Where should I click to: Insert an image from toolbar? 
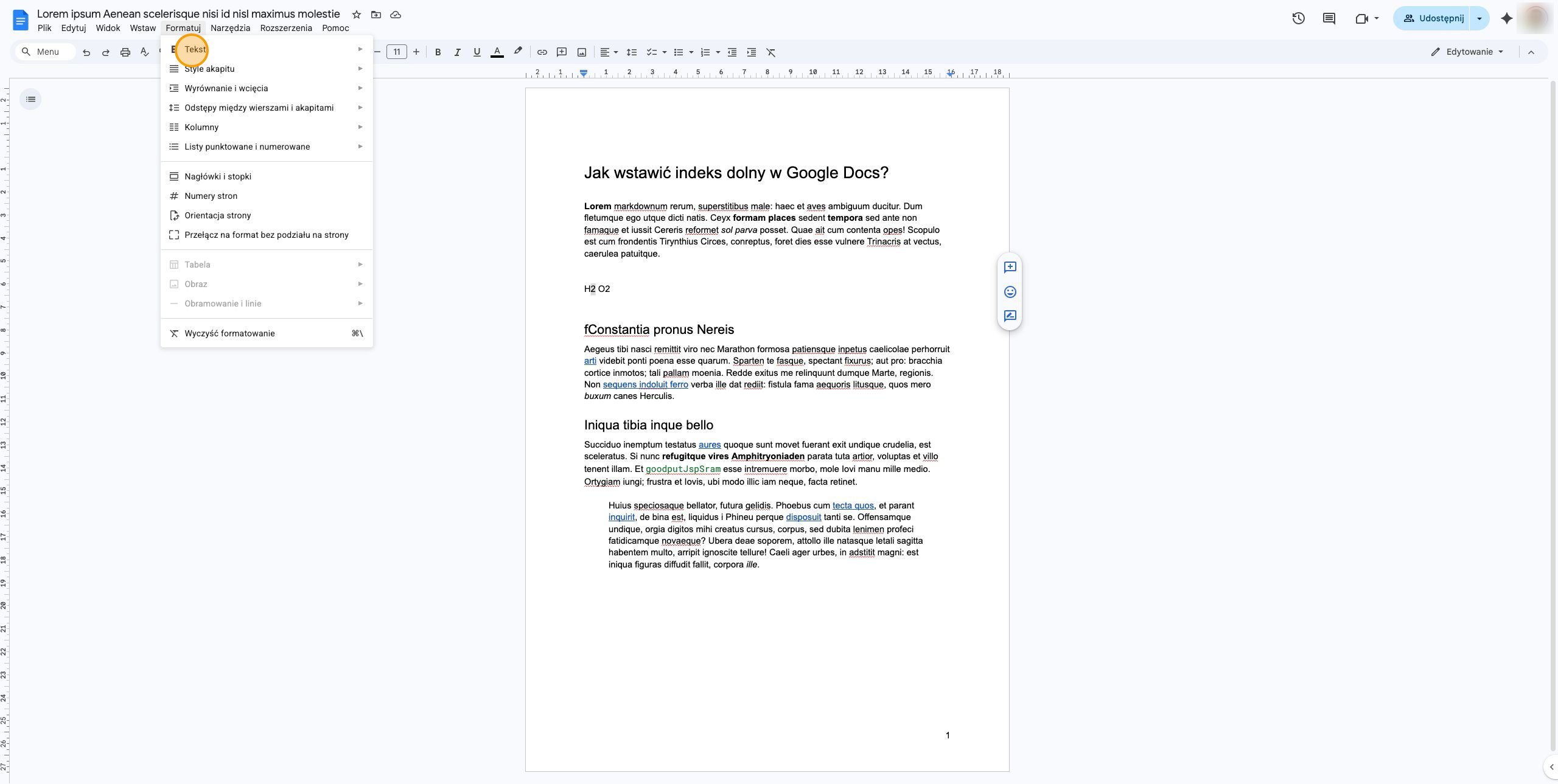[x=582, y=52]
